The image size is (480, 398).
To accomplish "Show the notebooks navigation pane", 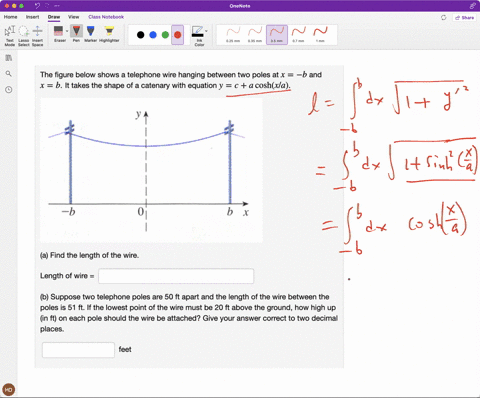I will [x=9, y=58].
